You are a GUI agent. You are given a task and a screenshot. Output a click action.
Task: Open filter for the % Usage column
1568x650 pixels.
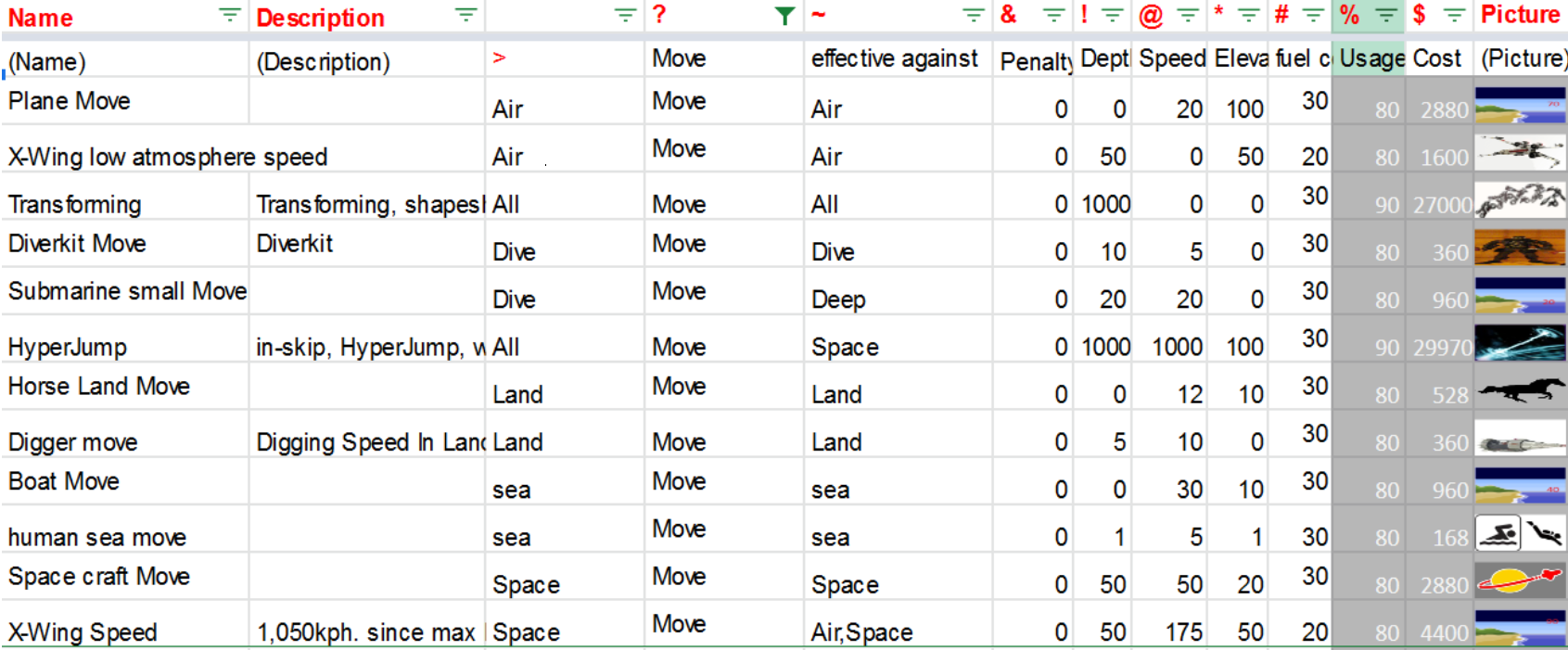point(1385,15)
